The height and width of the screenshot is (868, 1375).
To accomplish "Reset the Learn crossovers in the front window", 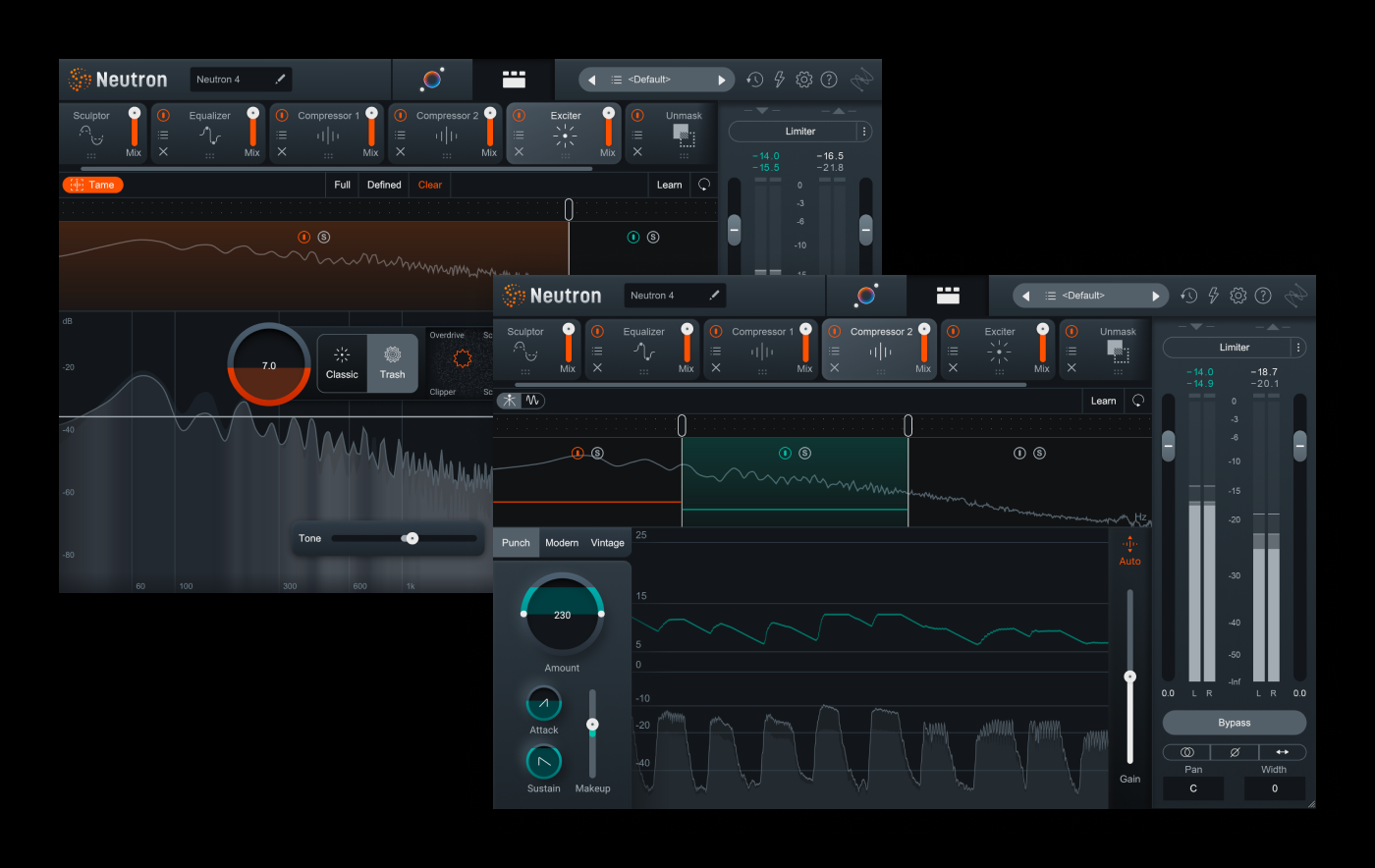I will [1138, 401].
